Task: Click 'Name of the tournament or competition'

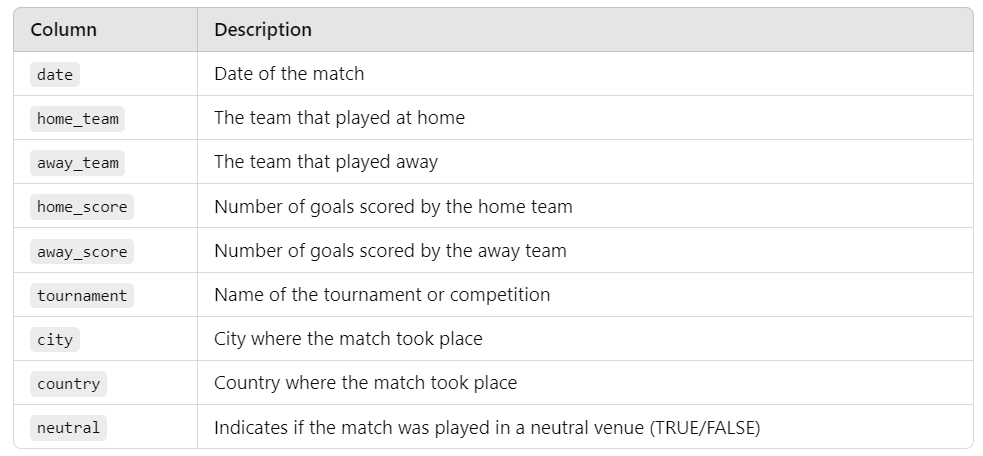Action: 382,295
